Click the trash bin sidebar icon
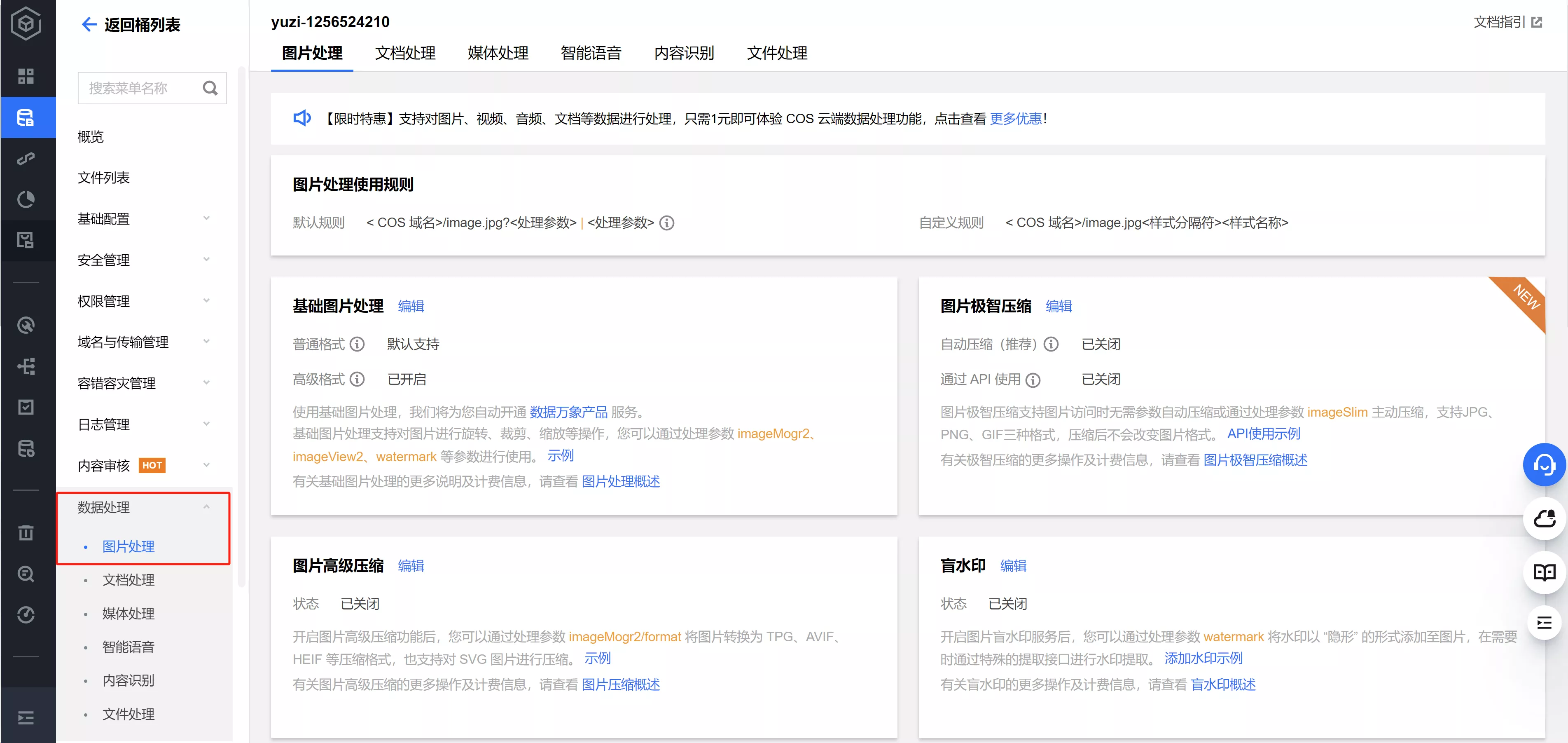Image resolution: width=1568 pixels, height=743 pixels. 26,532
